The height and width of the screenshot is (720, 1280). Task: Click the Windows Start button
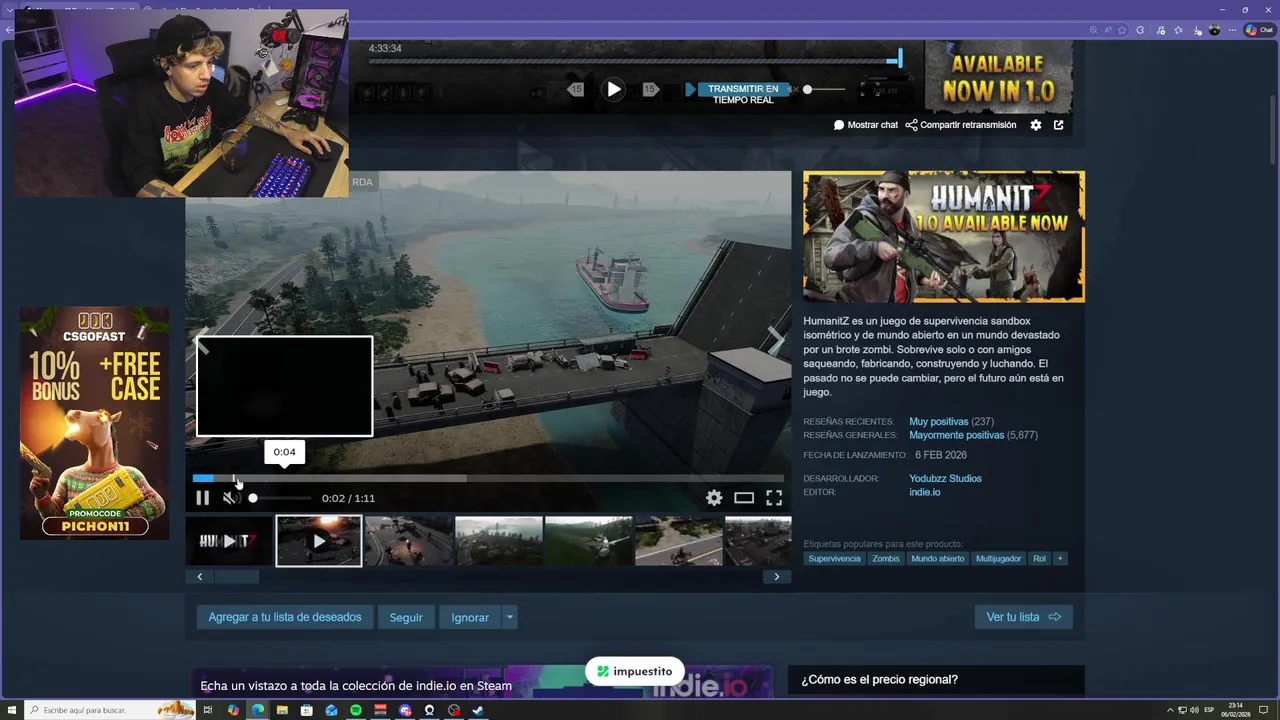(12, 710)
